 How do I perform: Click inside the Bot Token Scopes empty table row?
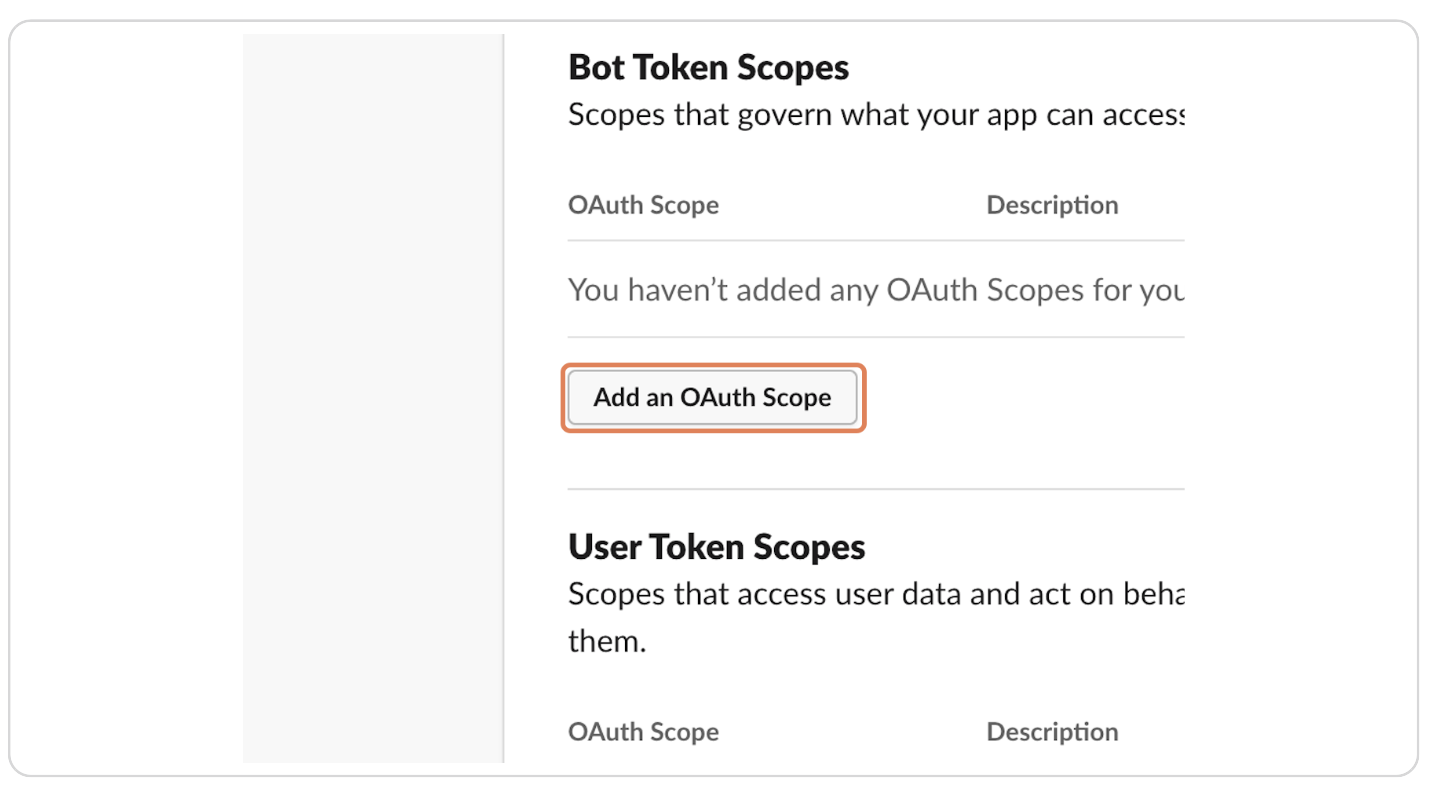870,289
